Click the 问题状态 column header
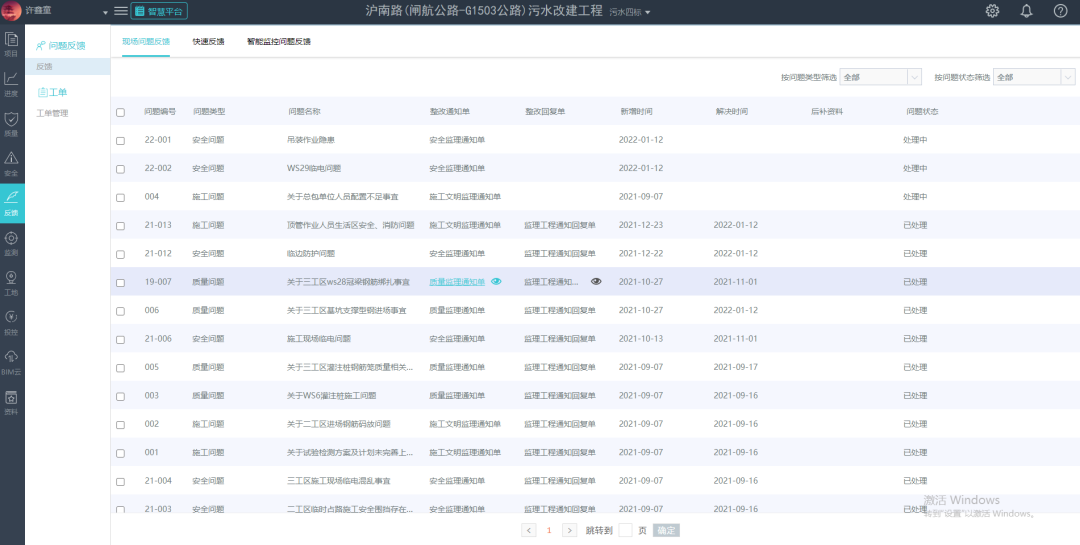This screenshot has width=1080, height=545. (x=922, y=111)
